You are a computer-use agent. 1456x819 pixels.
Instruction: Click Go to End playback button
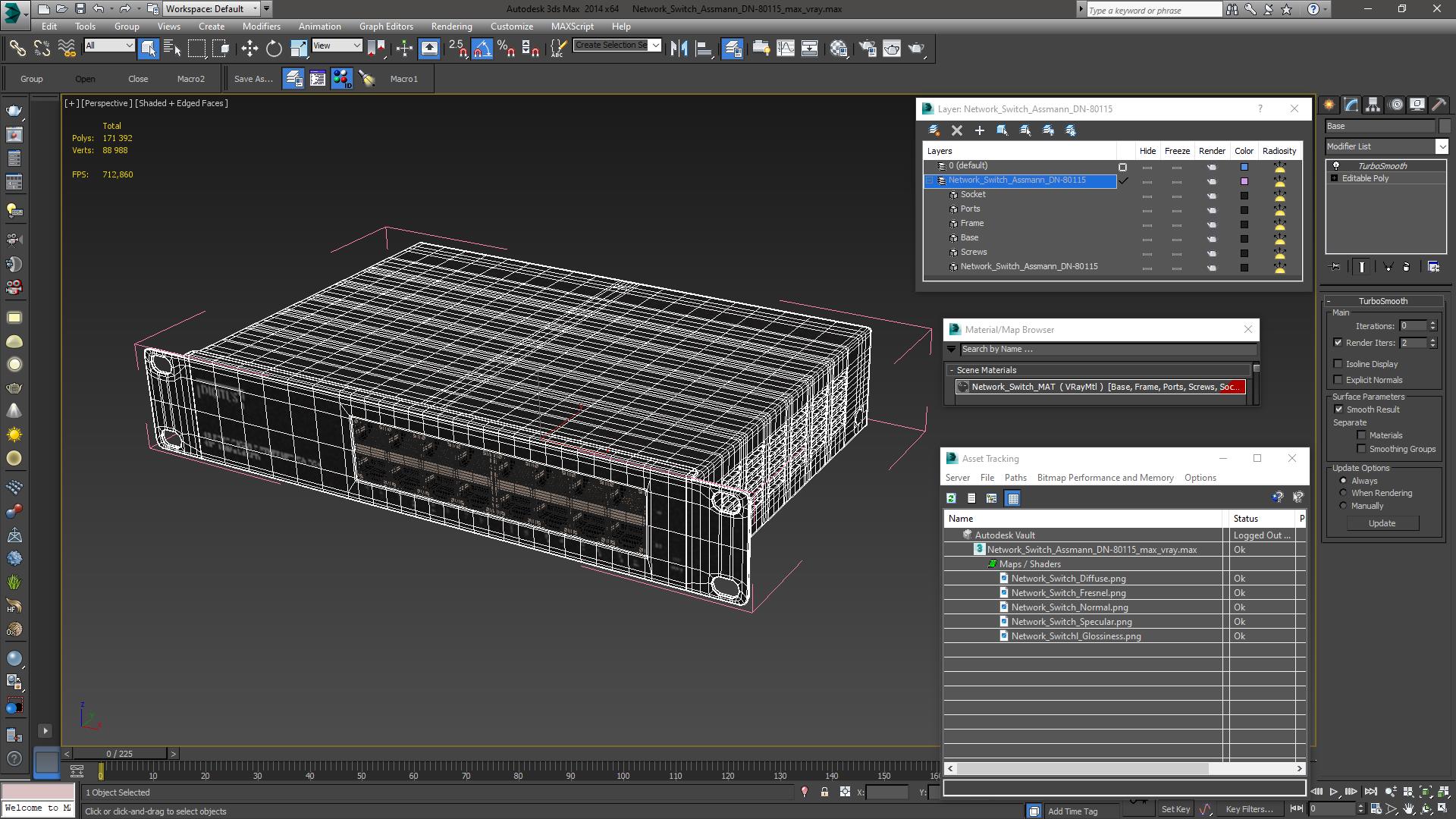click(x=1370, y=792)
